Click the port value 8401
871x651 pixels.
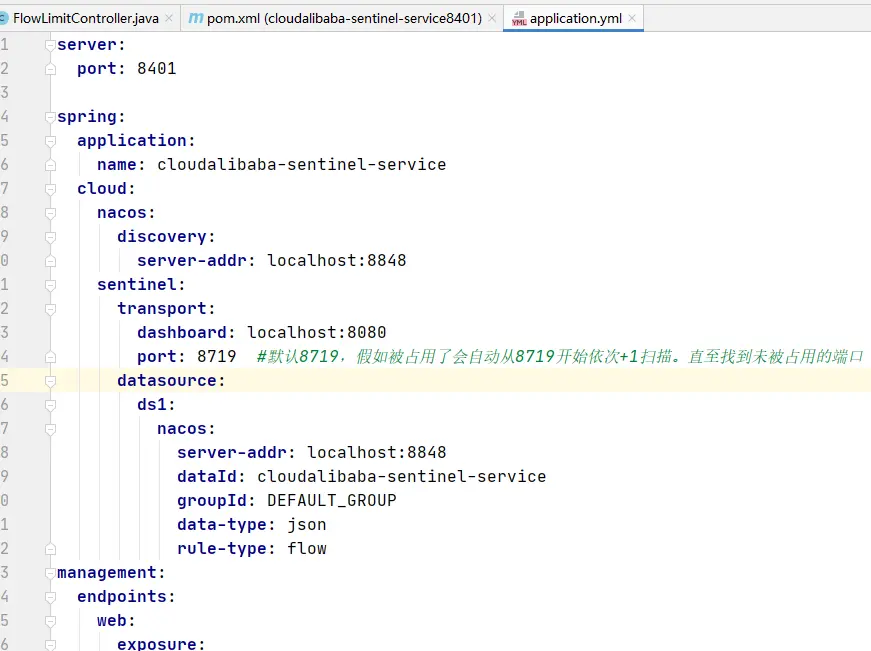pyautogui.click(x=157, y=68)
